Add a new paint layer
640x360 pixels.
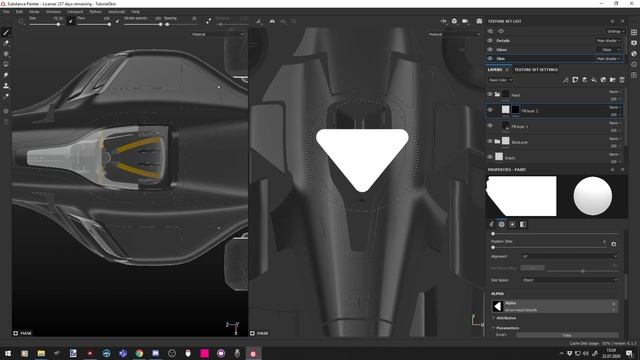584,80
